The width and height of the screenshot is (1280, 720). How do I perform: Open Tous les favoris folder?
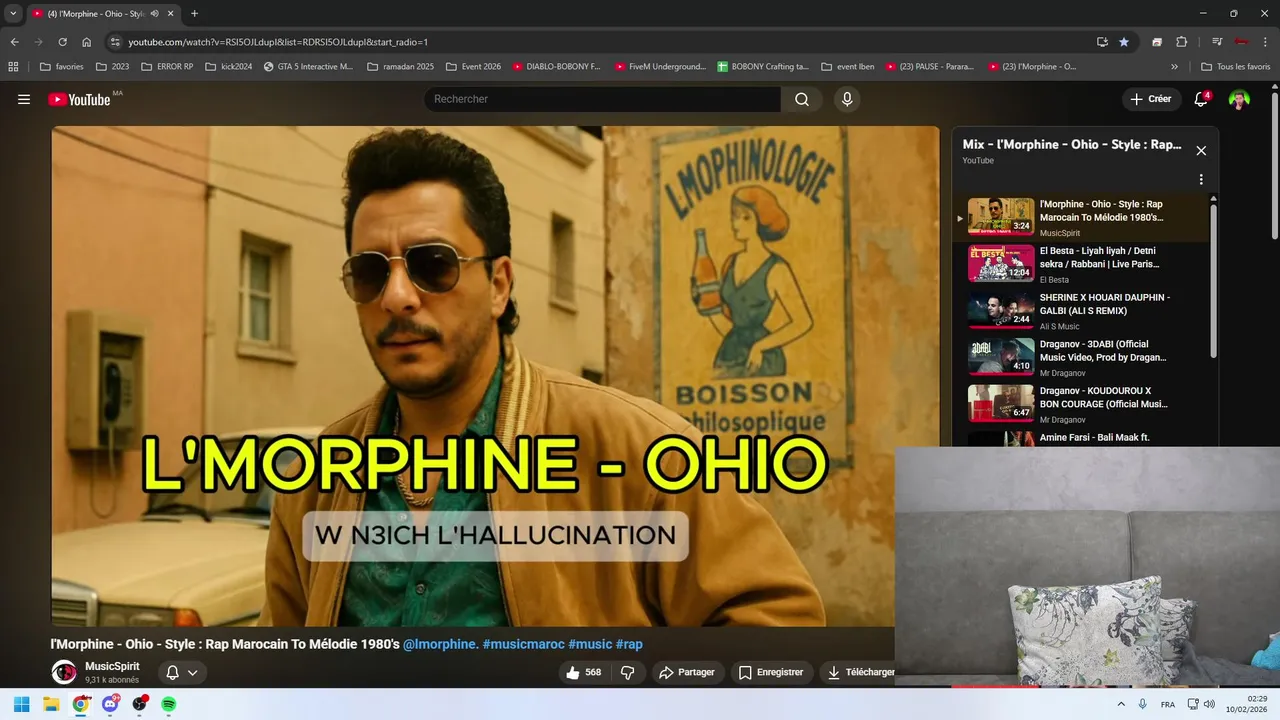coord(1235,67)
